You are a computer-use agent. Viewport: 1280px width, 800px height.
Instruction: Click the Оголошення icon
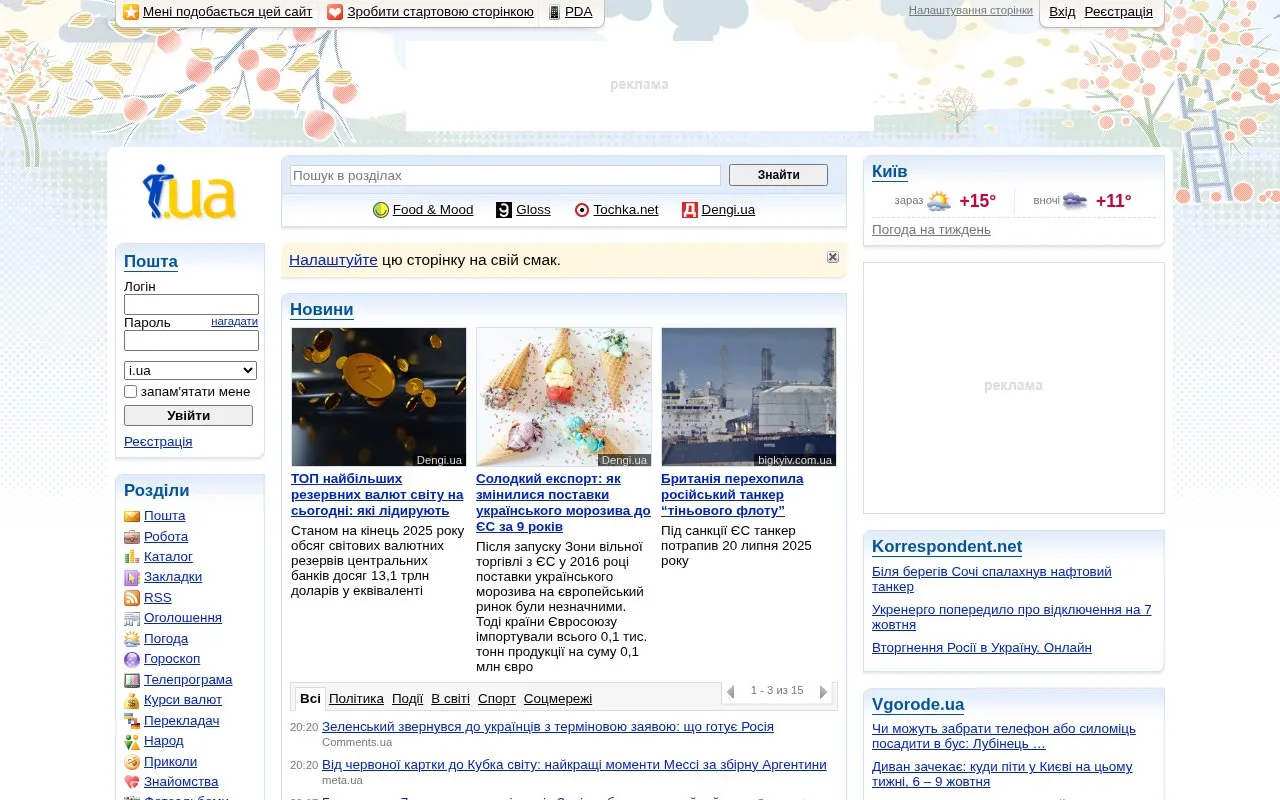tap(132, 618)
